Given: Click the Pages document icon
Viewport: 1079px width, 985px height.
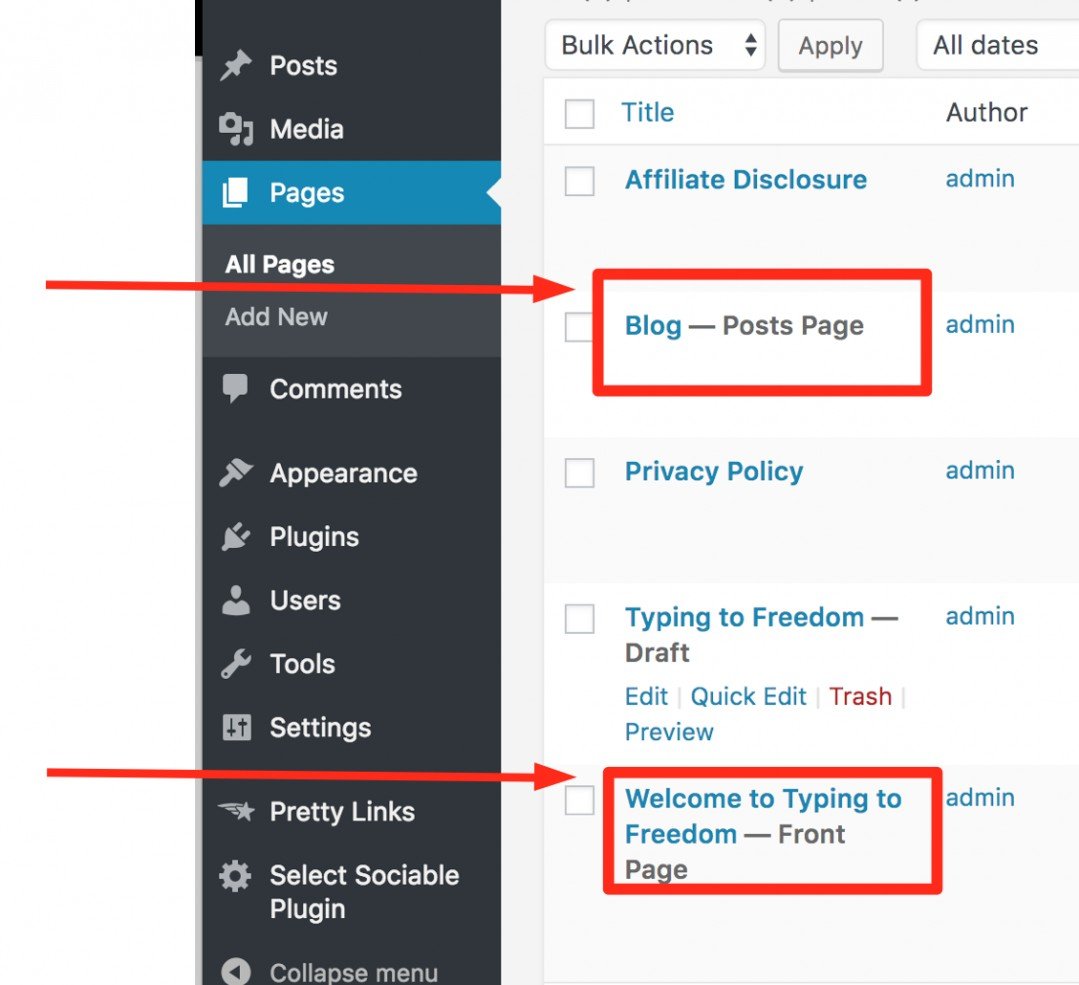Looking at the screenshot, I should coord(233,192).
